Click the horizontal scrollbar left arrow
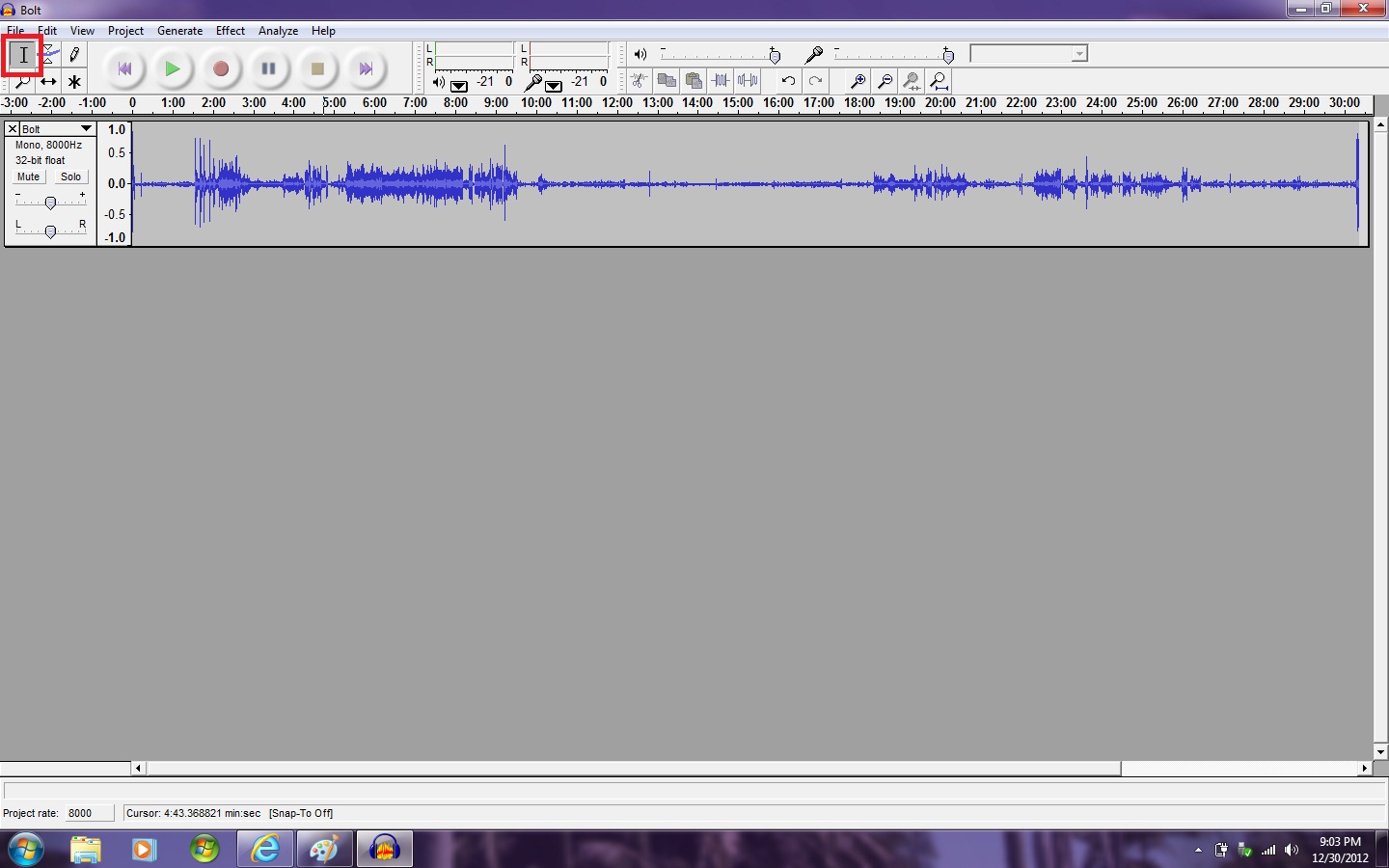1389x868 pixels. (139, 769)
